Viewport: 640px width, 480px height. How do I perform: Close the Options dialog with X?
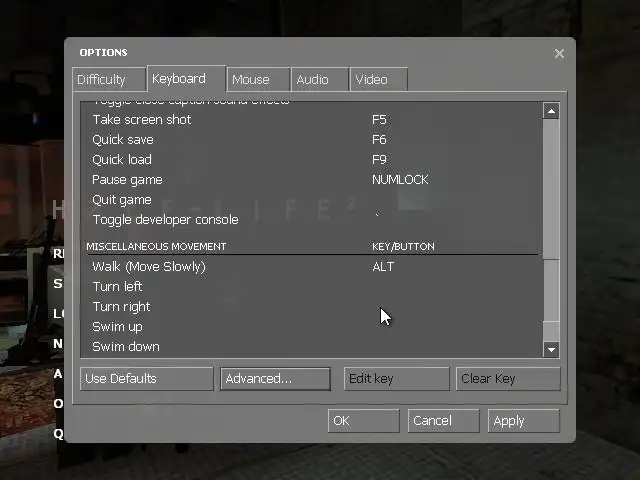click(x=559, y=53)
